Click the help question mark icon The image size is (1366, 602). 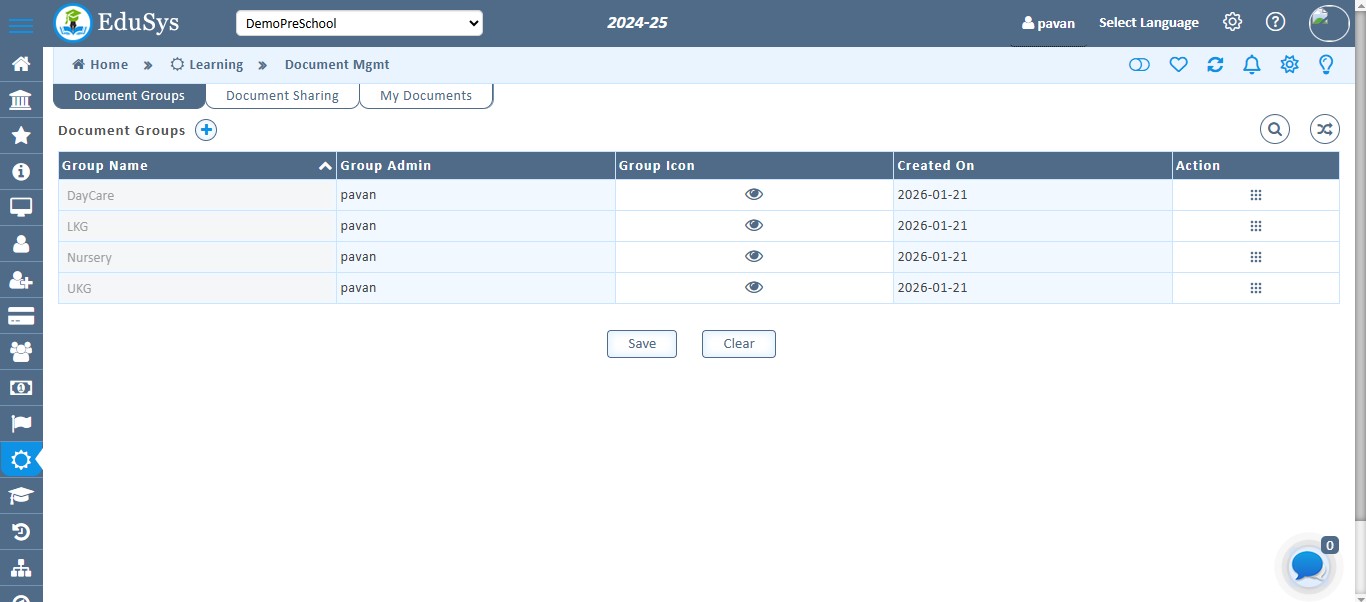1275,22
